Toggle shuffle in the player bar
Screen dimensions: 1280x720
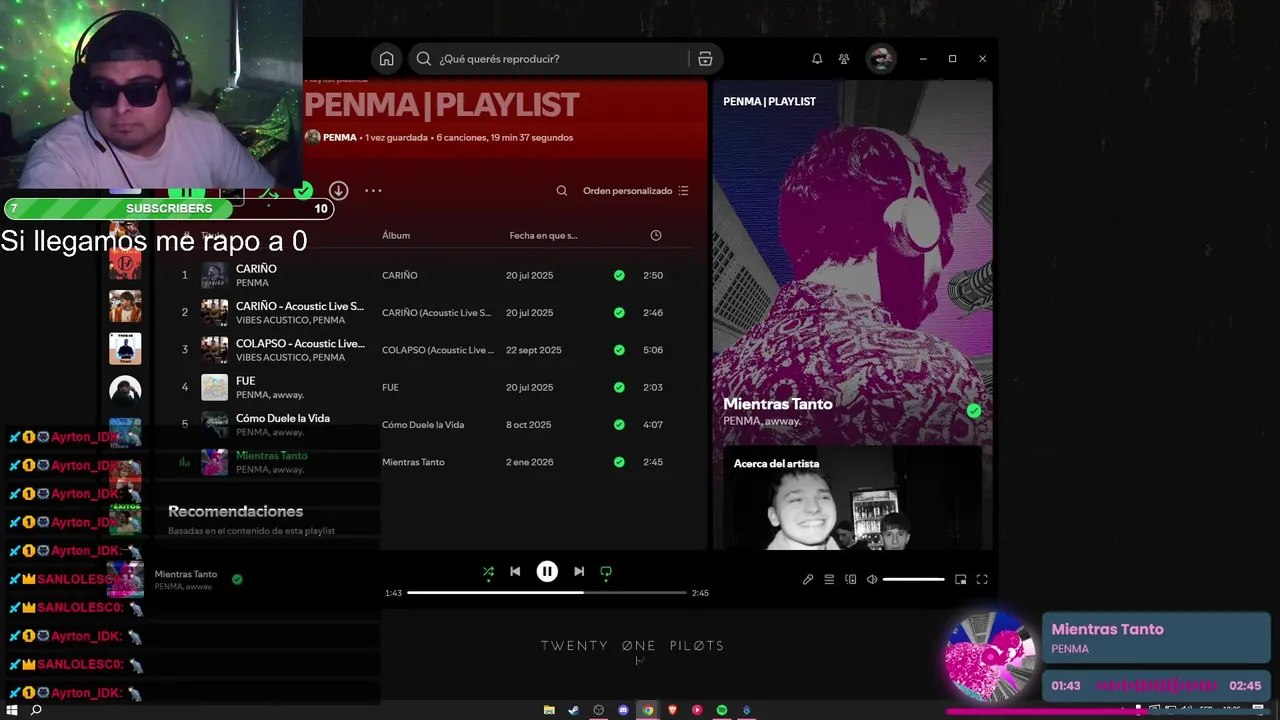pyautogui.click(x=488, y=572)
